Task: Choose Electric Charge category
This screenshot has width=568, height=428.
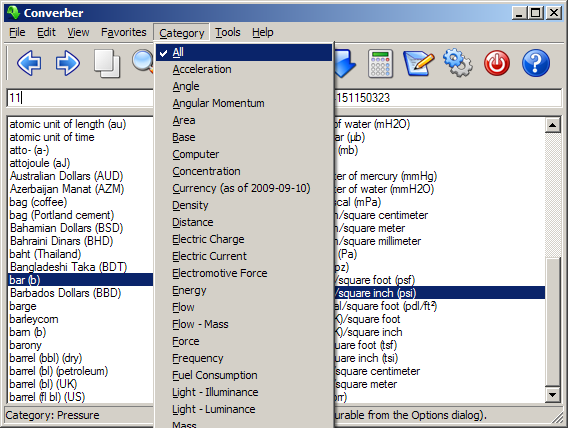Action: click(244, 239)
